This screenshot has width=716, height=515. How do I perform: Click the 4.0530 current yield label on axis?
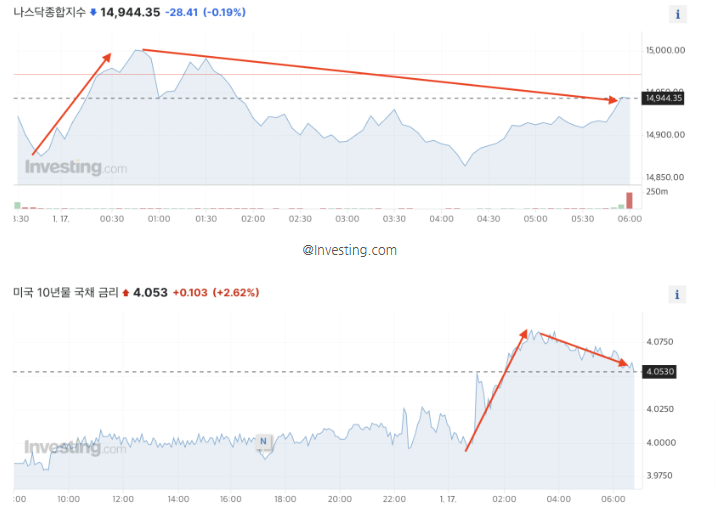point(659,372)
